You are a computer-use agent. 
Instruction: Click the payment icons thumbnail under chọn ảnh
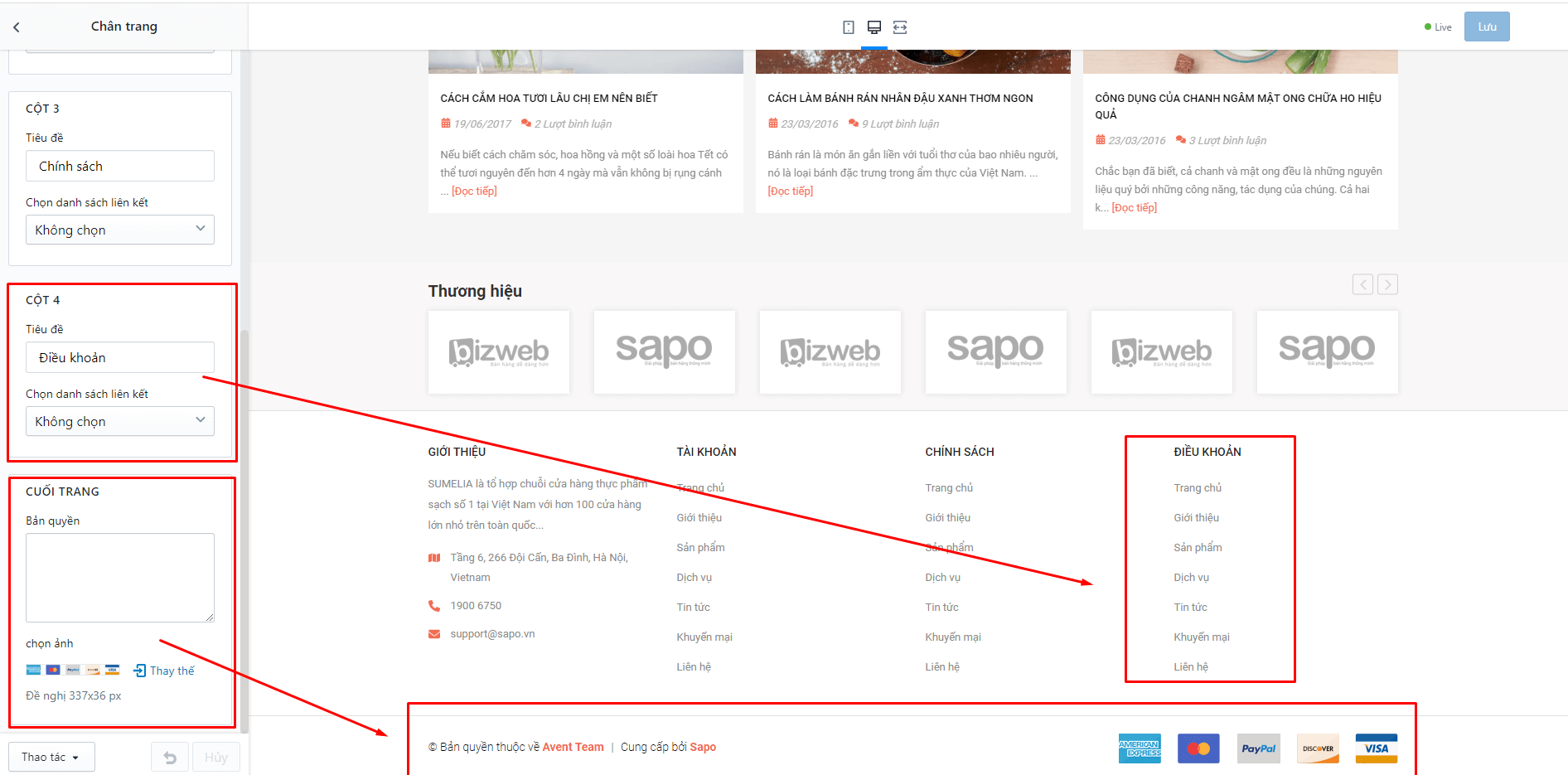(73, 670)
